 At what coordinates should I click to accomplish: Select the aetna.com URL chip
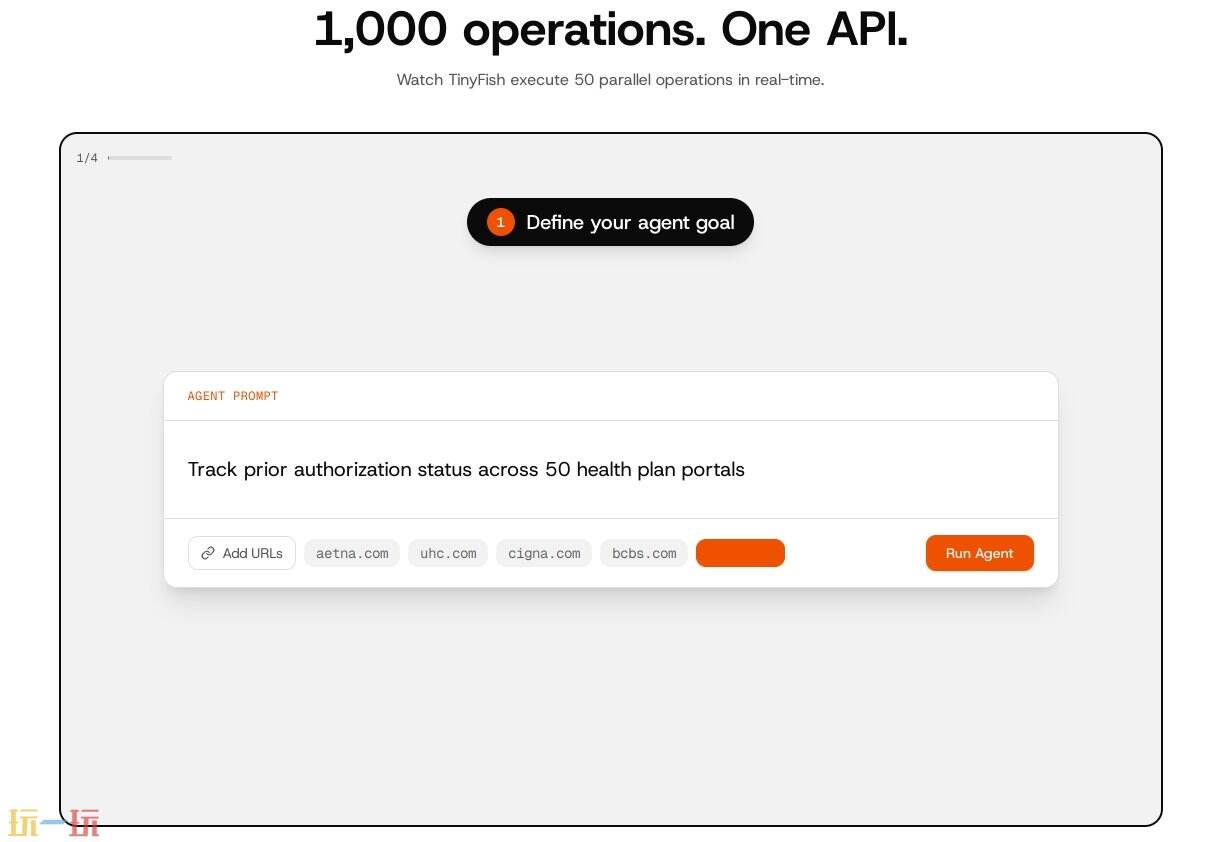pyautogui.click(x=352, y=553)
